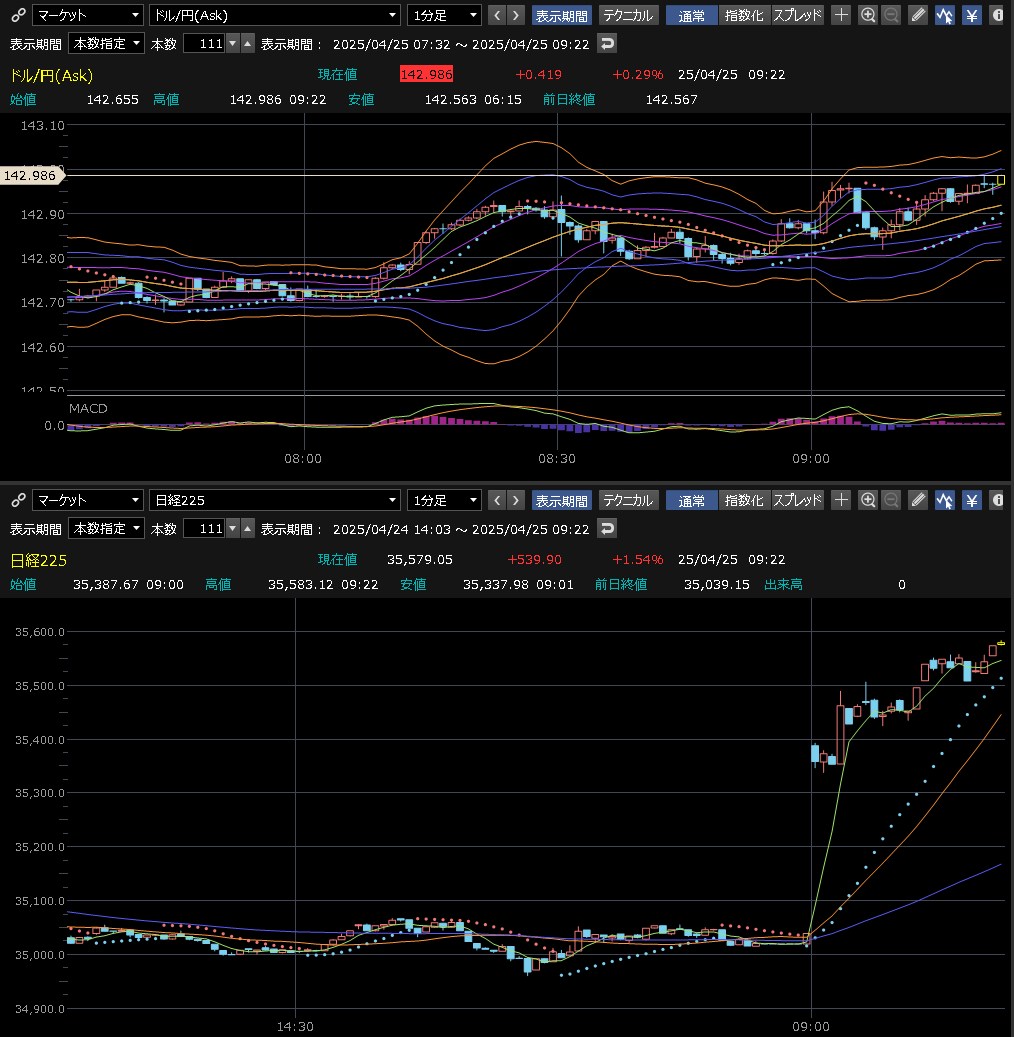Toggle yen price icon in Nikkei panel
Screen dimensions: 1014x1037
[x=972, y=500]
